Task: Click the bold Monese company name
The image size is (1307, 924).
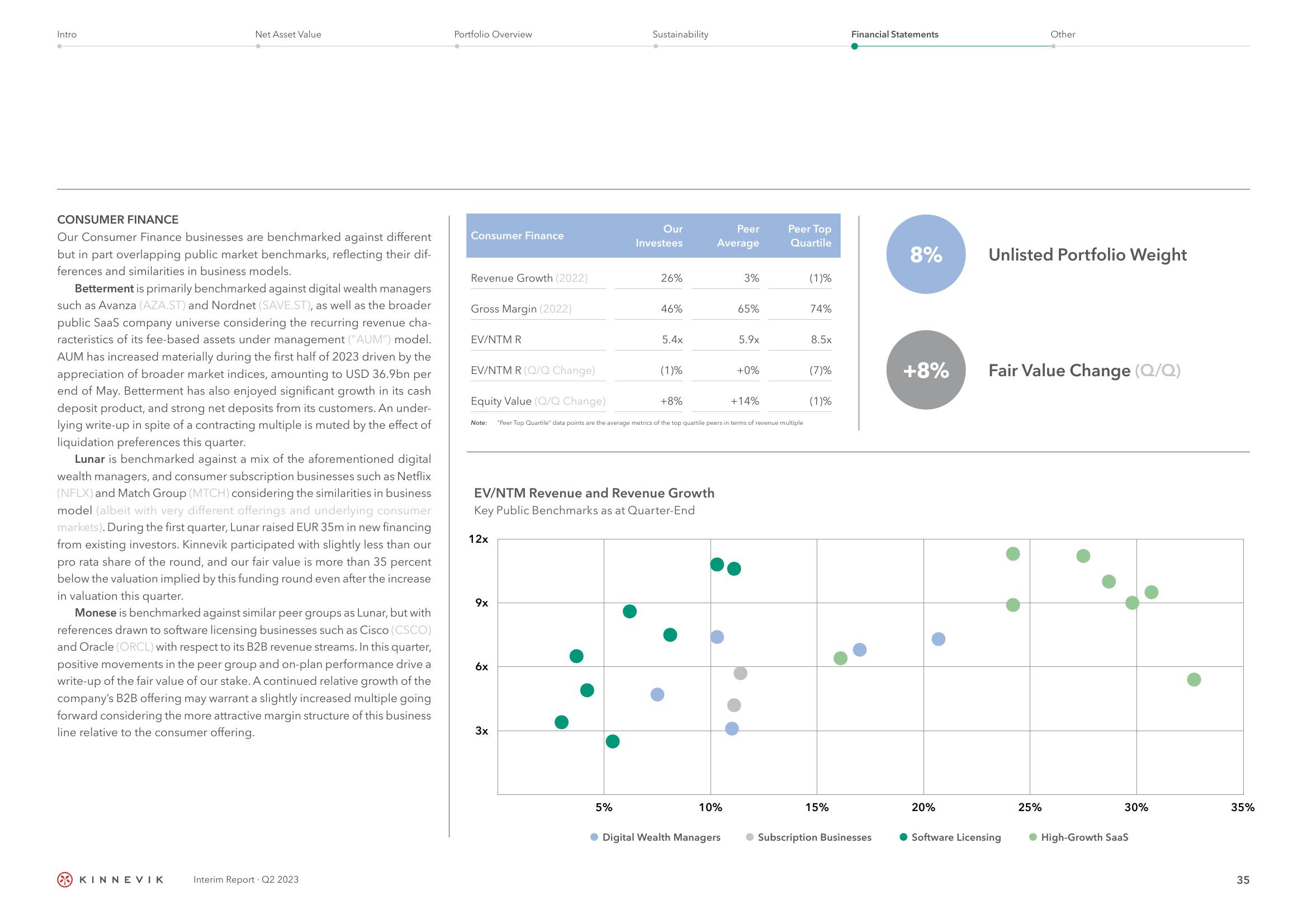Action: (x=96, y=613)
